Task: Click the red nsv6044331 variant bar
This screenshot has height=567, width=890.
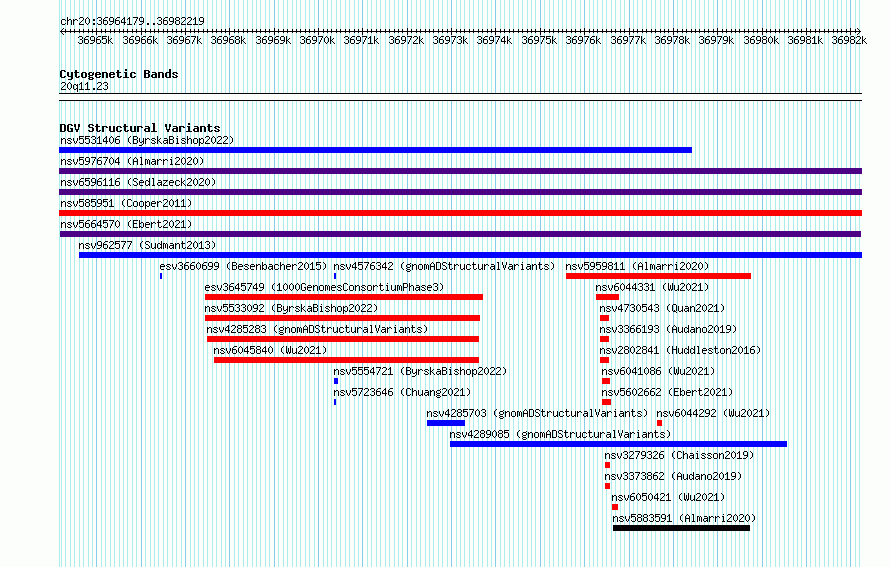Action: coord(607,297)
